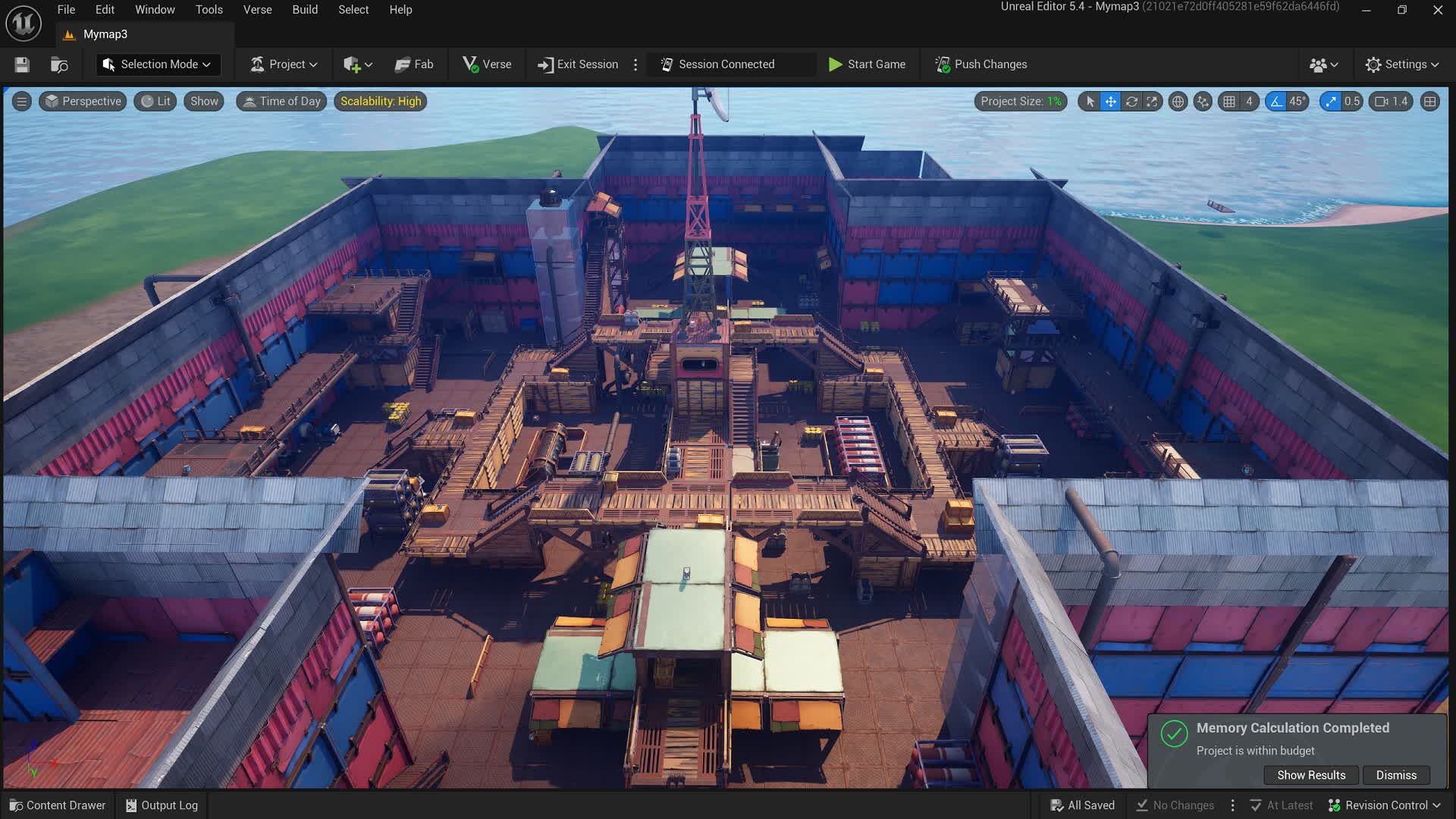1456x819 pixels.
Task: Open the Revision Control dropdown
Action: point(1384,805)
